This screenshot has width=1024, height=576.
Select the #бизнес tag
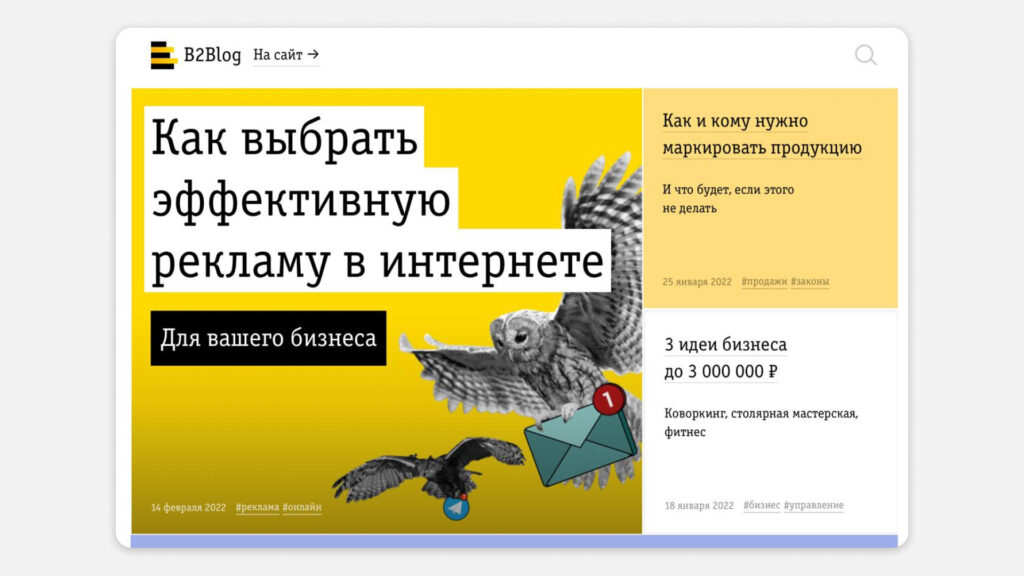tap(761, 505)
